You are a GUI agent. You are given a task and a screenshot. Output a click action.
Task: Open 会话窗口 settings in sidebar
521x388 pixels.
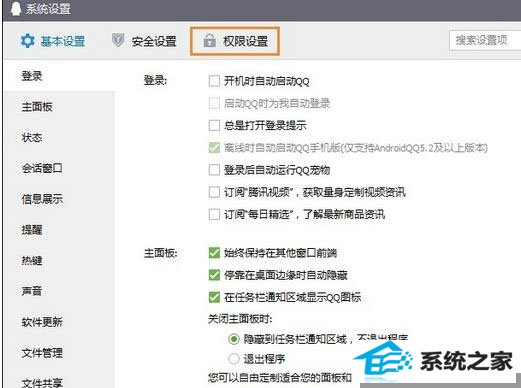[42, 168]
